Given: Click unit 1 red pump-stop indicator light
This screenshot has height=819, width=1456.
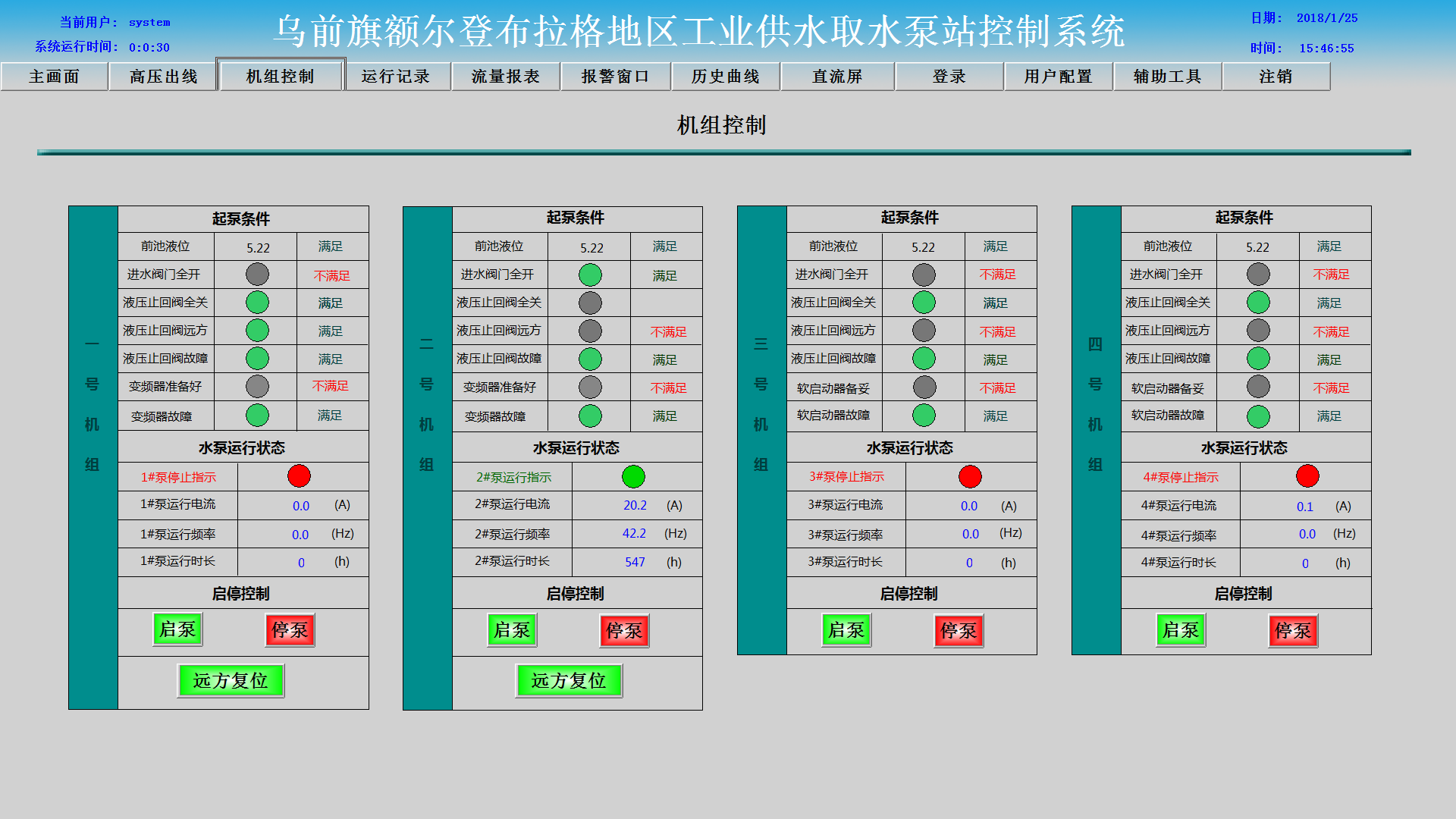Looking at the screenshot, I should [299, 476].
